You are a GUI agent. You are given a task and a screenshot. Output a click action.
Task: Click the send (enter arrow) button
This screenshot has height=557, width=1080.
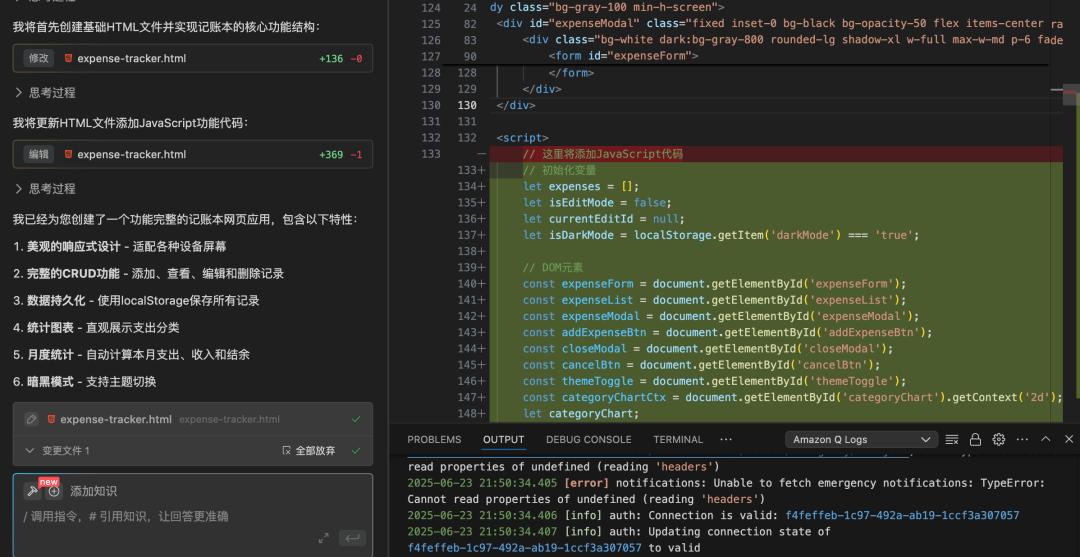[352, 538]
